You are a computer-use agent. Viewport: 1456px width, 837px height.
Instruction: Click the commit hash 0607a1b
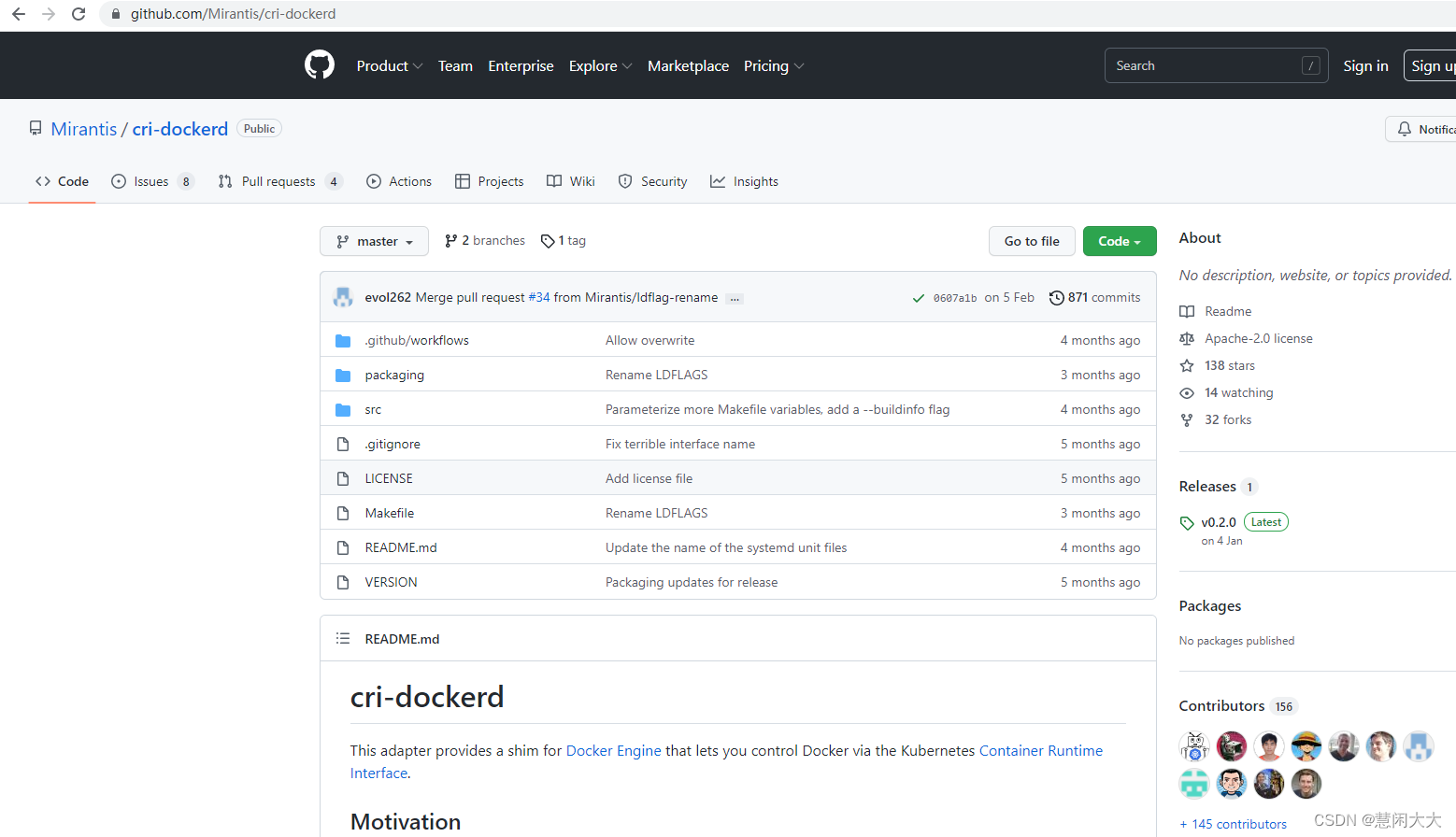tap(955, 298)
